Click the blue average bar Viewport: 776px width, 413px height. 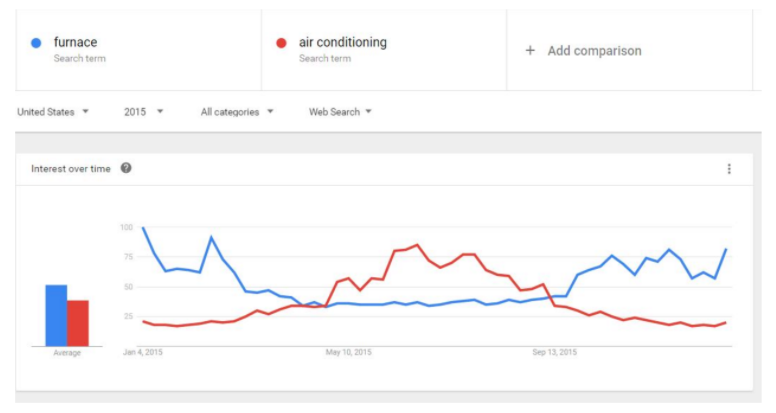(56, 316)
